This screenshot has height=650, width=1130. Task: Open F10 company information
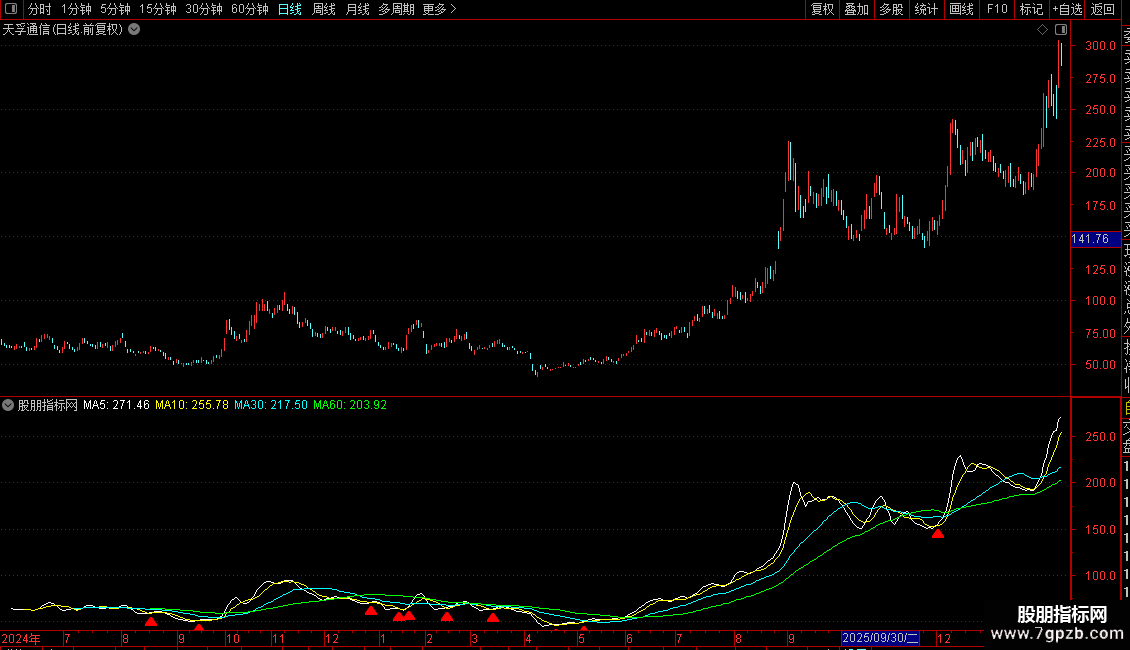pyautogui.click(x=997, y=9)
